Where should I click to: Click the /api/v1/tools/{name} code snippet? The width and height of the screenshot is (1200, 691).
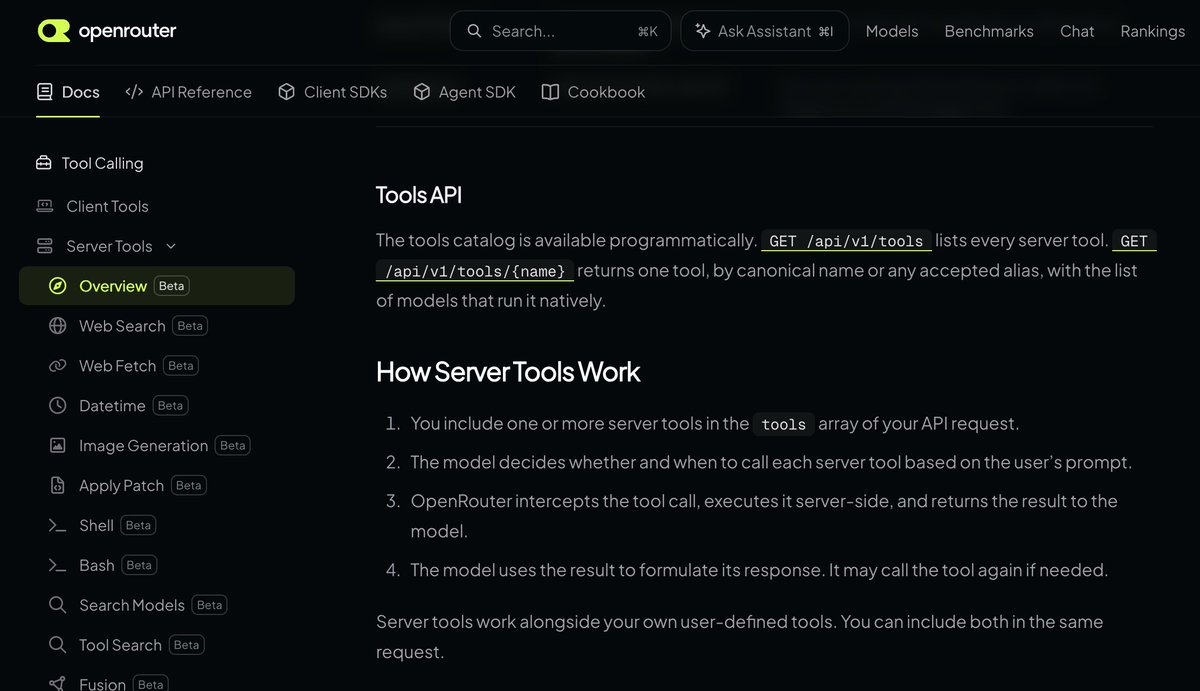(475, 271)
